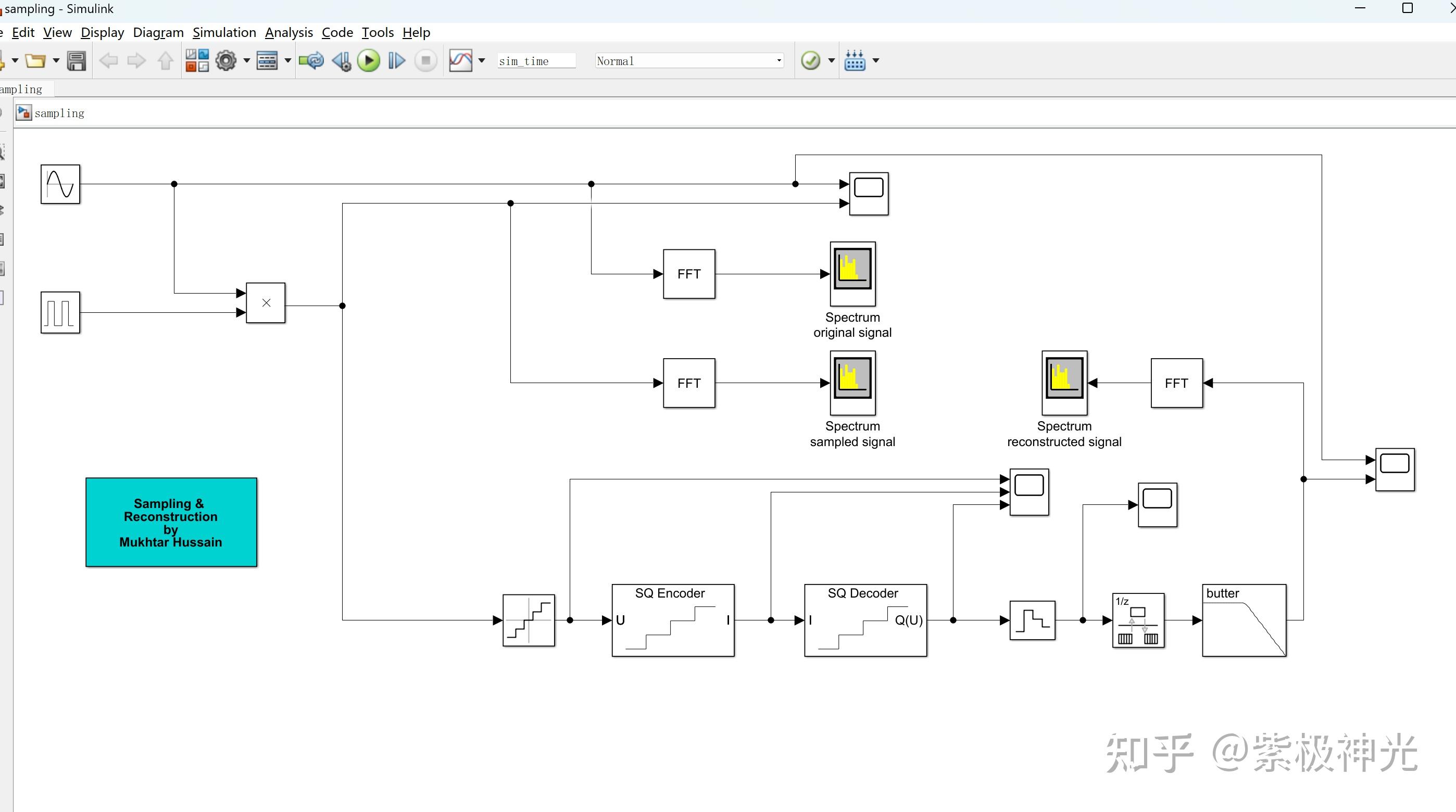Open the Simulation Data Inspector curves icon

tap(460, 60)
